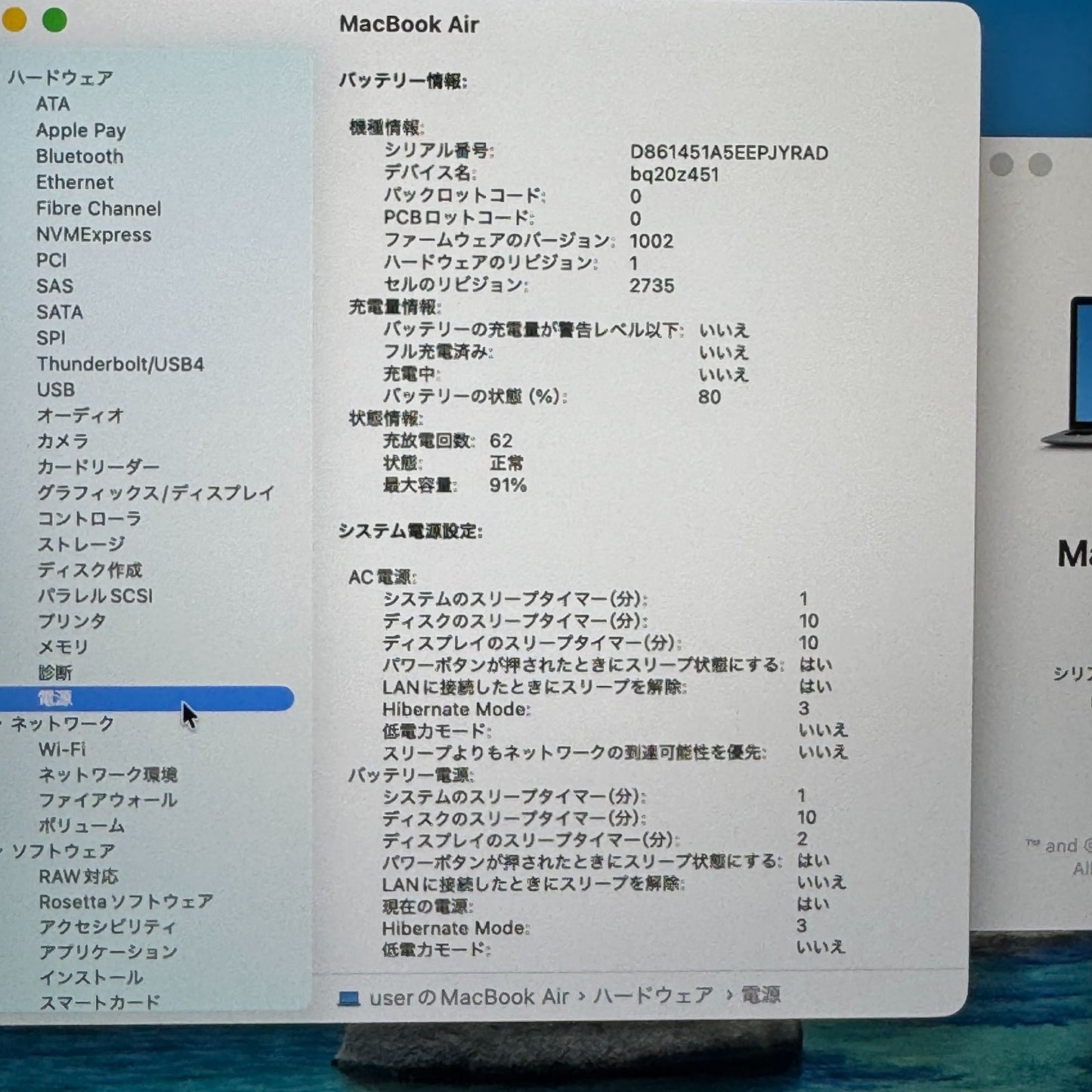
Task: Collapse the ソフトウェア category
Action: click(x=3, y=851)
